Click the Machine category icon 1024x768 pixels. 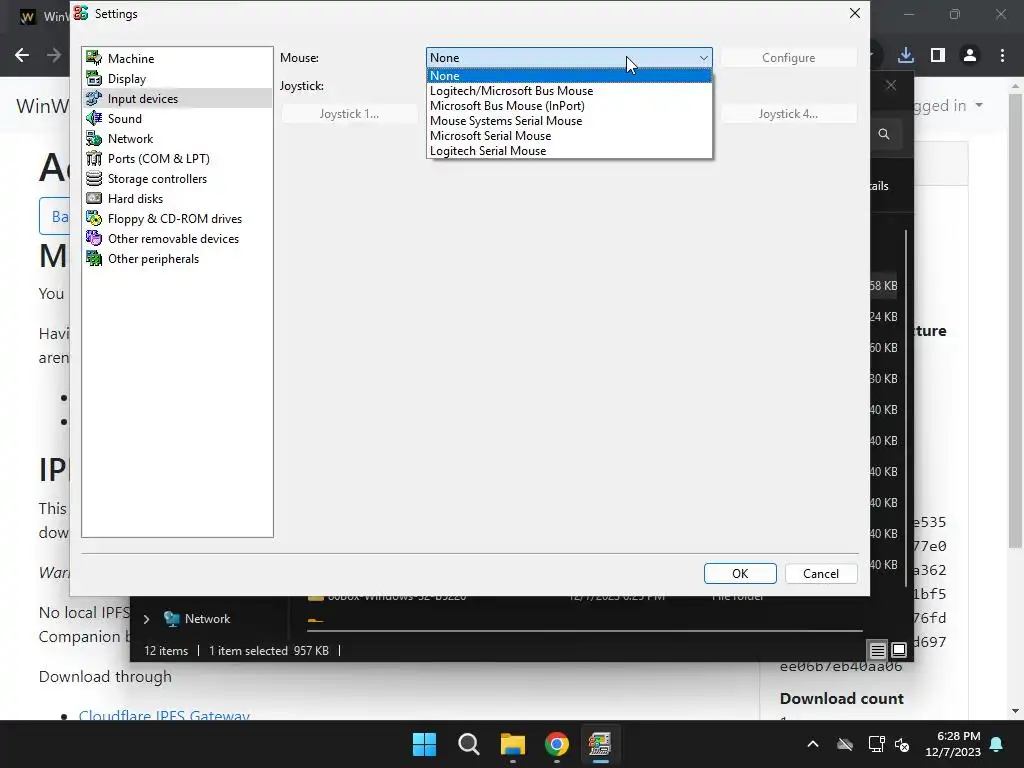(94, 58)
